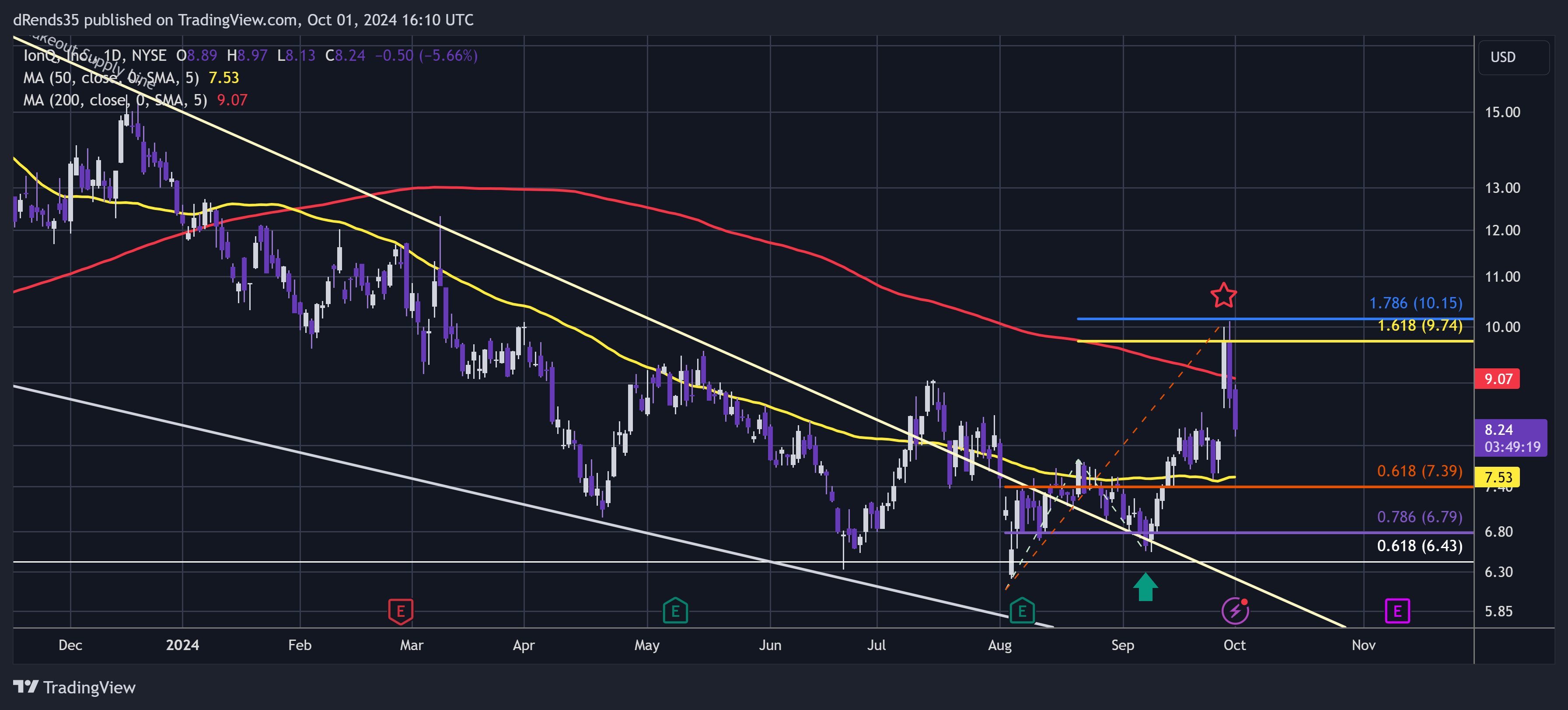Image resolution: width=1568 pixels, height=710 pixels.
Task: Click the 2024 label on time axis
Action: (x=183, y=645)
